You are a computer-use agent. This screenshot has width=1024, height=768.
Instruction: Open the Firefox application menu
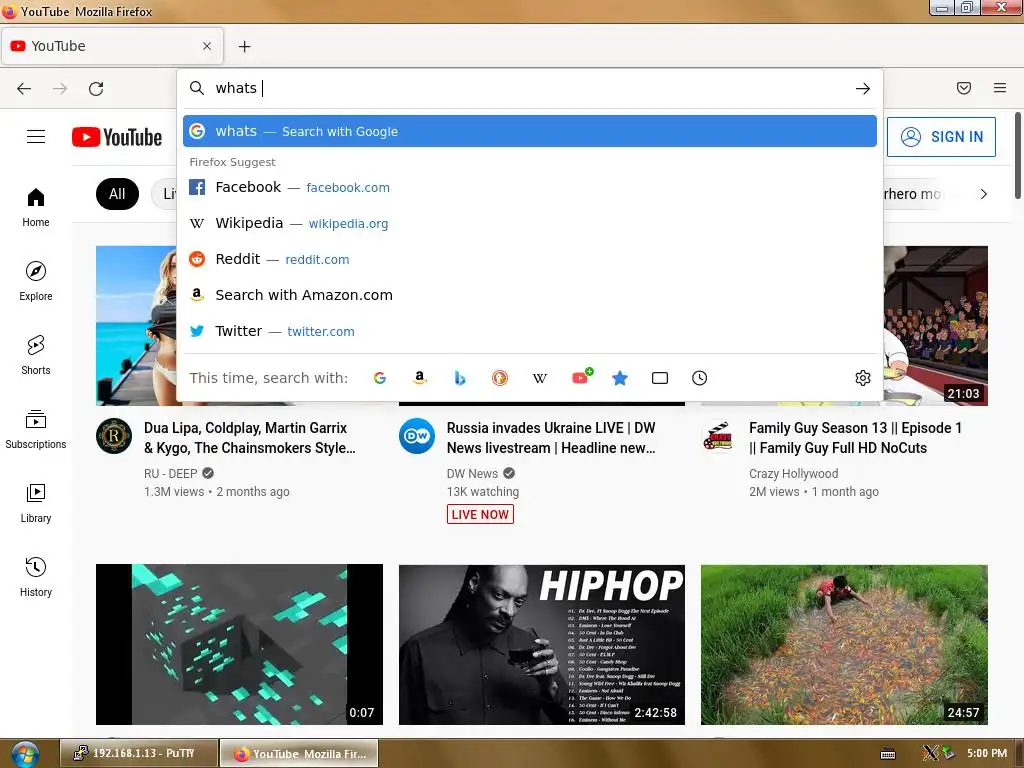coord(1000,88)
